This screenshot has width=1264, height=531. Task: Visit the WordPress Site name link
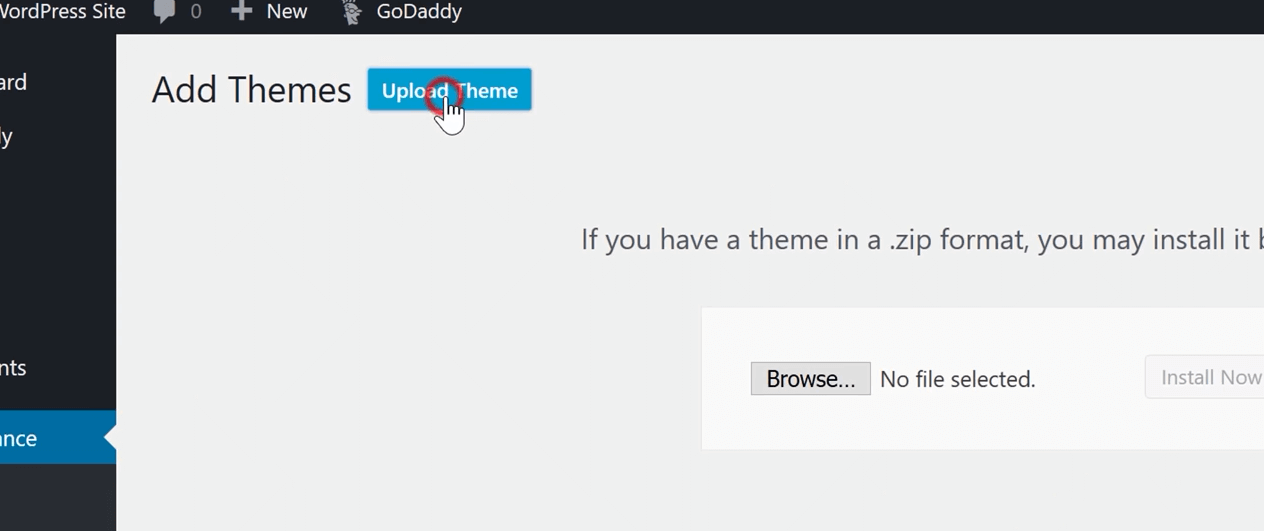point(63,12)
